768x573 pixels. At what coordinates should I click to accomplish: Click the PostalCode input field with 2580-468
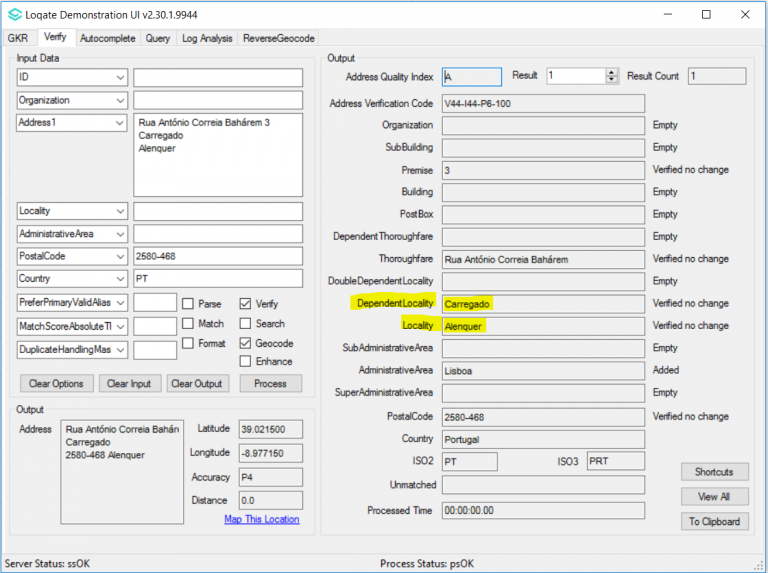coord(217,256)
